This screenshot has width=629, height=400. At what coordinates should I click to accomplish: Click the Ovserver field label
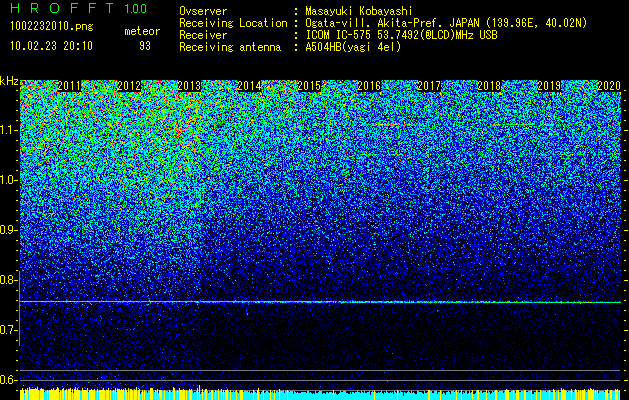[x=203, y=11]
